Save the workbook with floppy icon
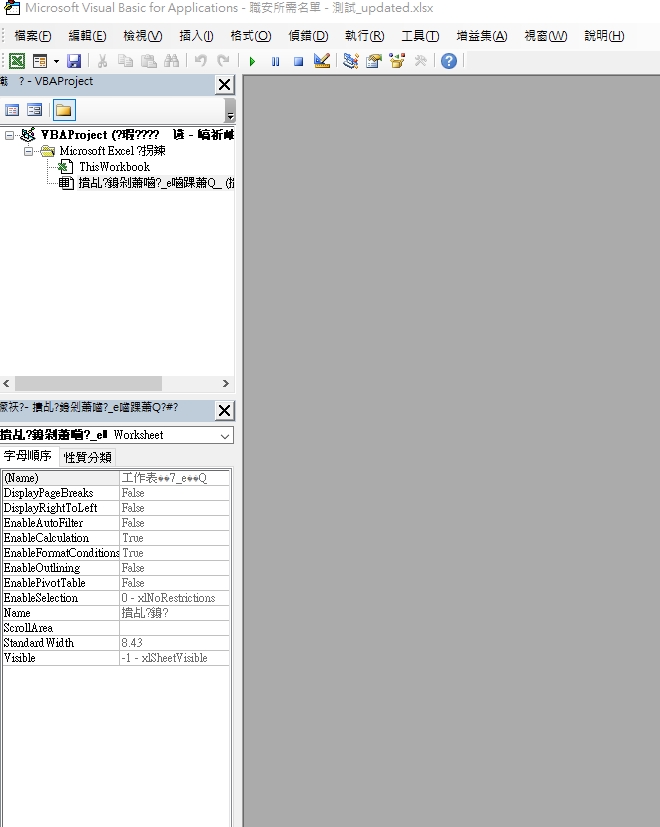Screen dimensions: 660x827 click(x=74, y=61)
